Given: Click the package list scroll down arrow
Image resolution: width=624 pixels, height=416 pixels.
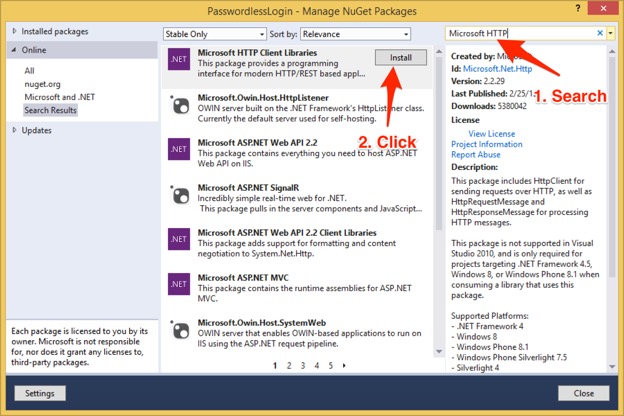Looking at the screenshot, I should click(x=439, y=352).
